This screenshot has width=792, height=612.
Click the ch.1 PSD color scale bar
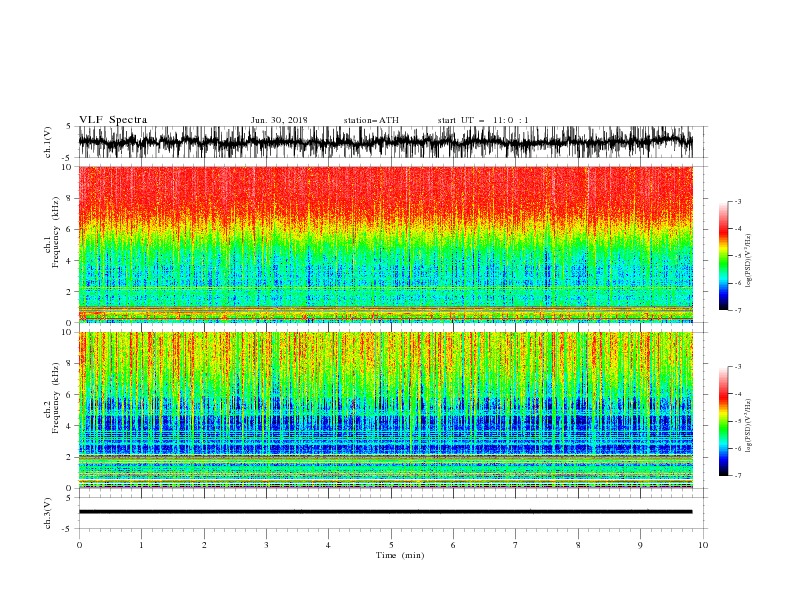tap(723, 256)
